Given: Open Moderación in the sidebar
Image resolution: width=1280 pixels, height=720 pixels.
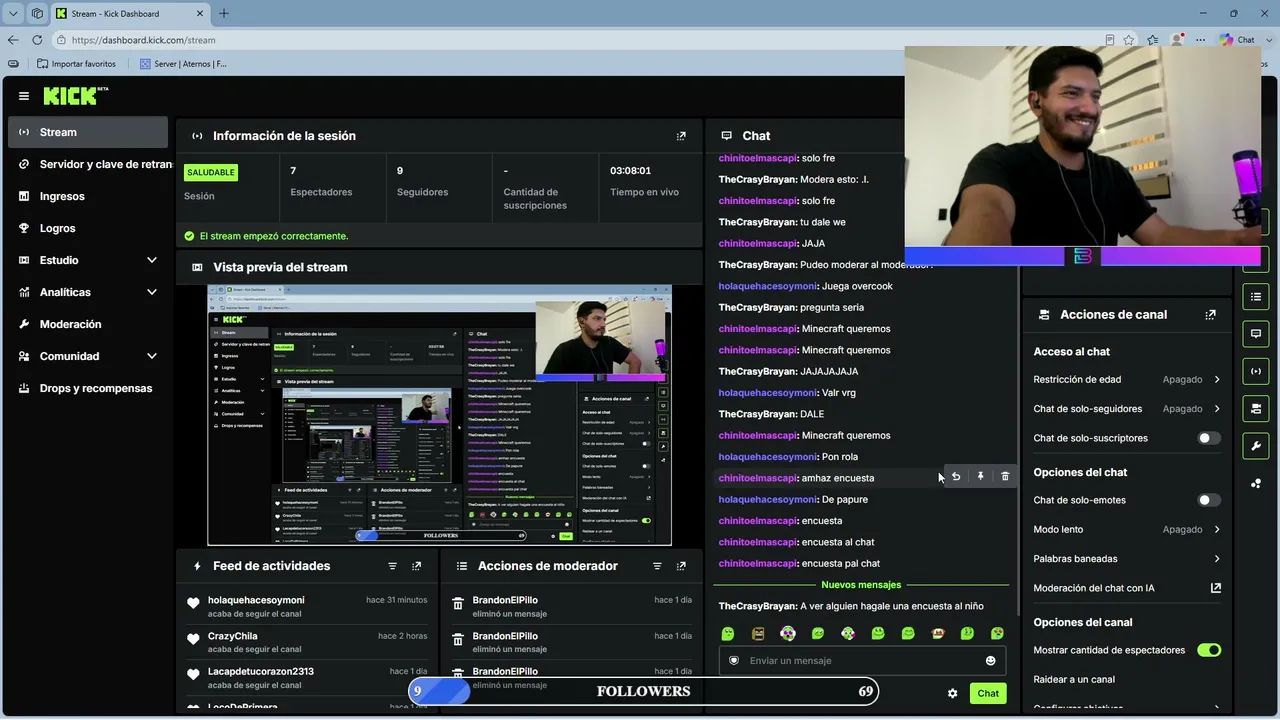Looking at the screenshot, I should (88, 324).
